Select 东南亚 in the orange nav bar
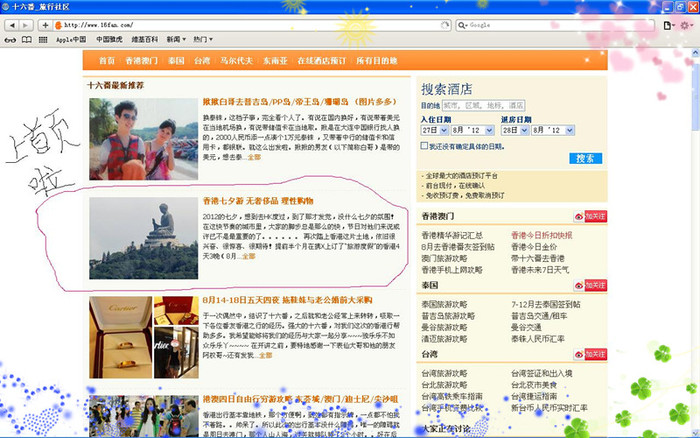This screenshot has width=700, height=438. (275, 61)
